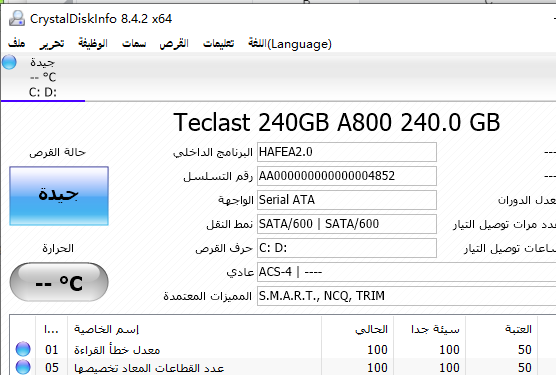Click the firmware field showing HAFEA2.0
The width and height of the screenshot is (556, 375).
[347, 152]
